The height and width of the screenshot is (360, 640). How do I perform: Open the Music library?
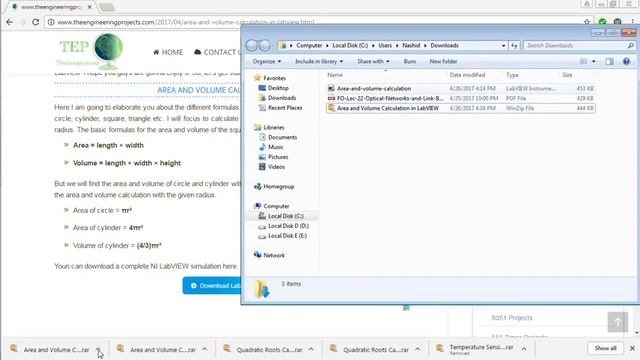pos(276,147)
